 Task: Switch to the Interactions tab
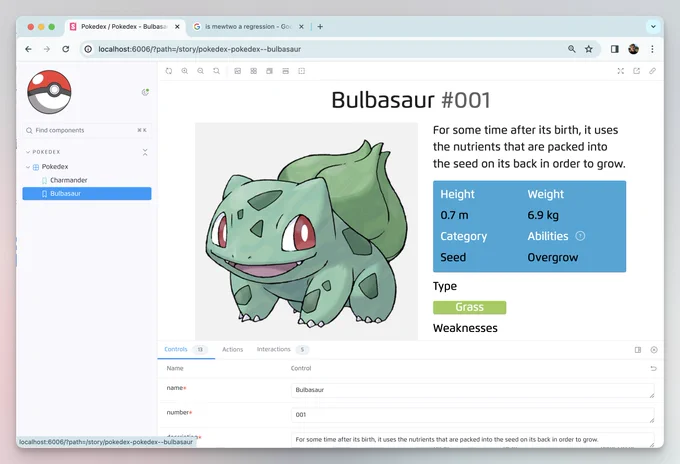point(281,350)
